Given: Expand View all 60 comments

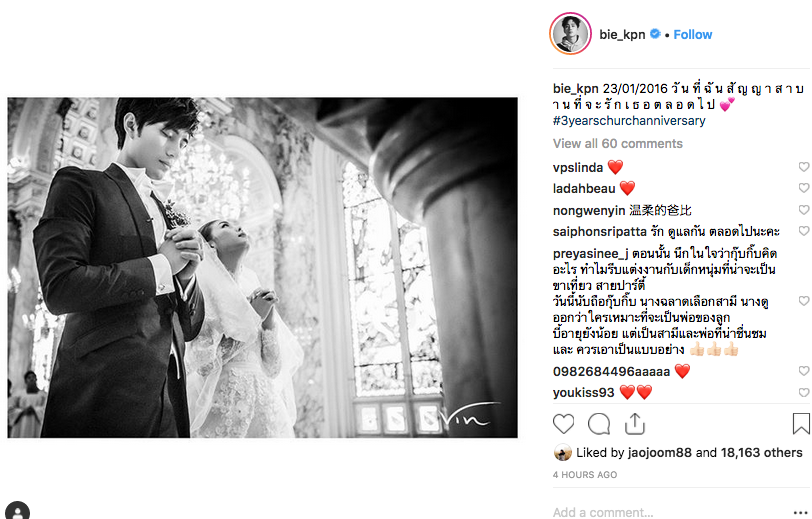Looking at the screenshot, I should [618, 143].
